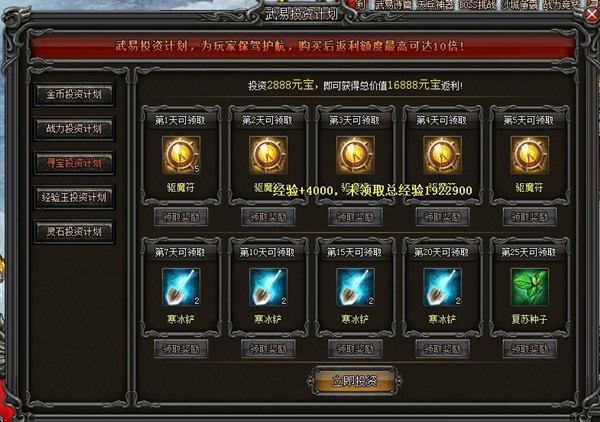Viewport: 600px width, 422px height.
Task: Claim the Day 15 寒冰铲 reward
Action: tap(355, 349)
